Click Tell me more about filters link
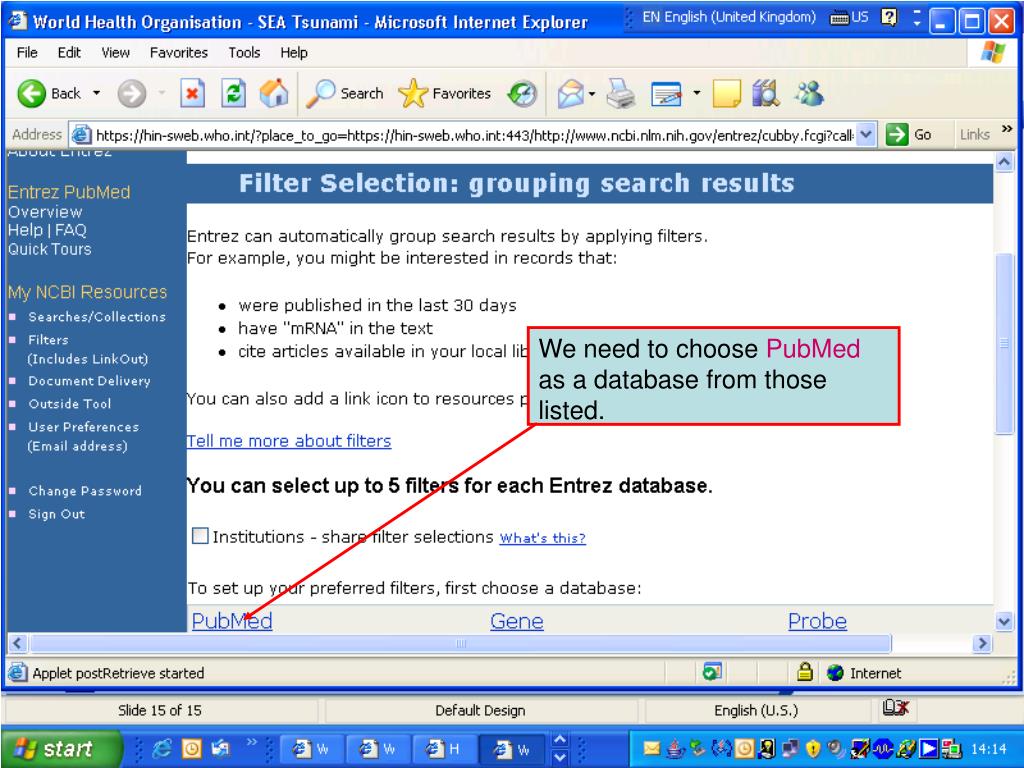Screen dimensions: 1024x768 pos(289,441)
